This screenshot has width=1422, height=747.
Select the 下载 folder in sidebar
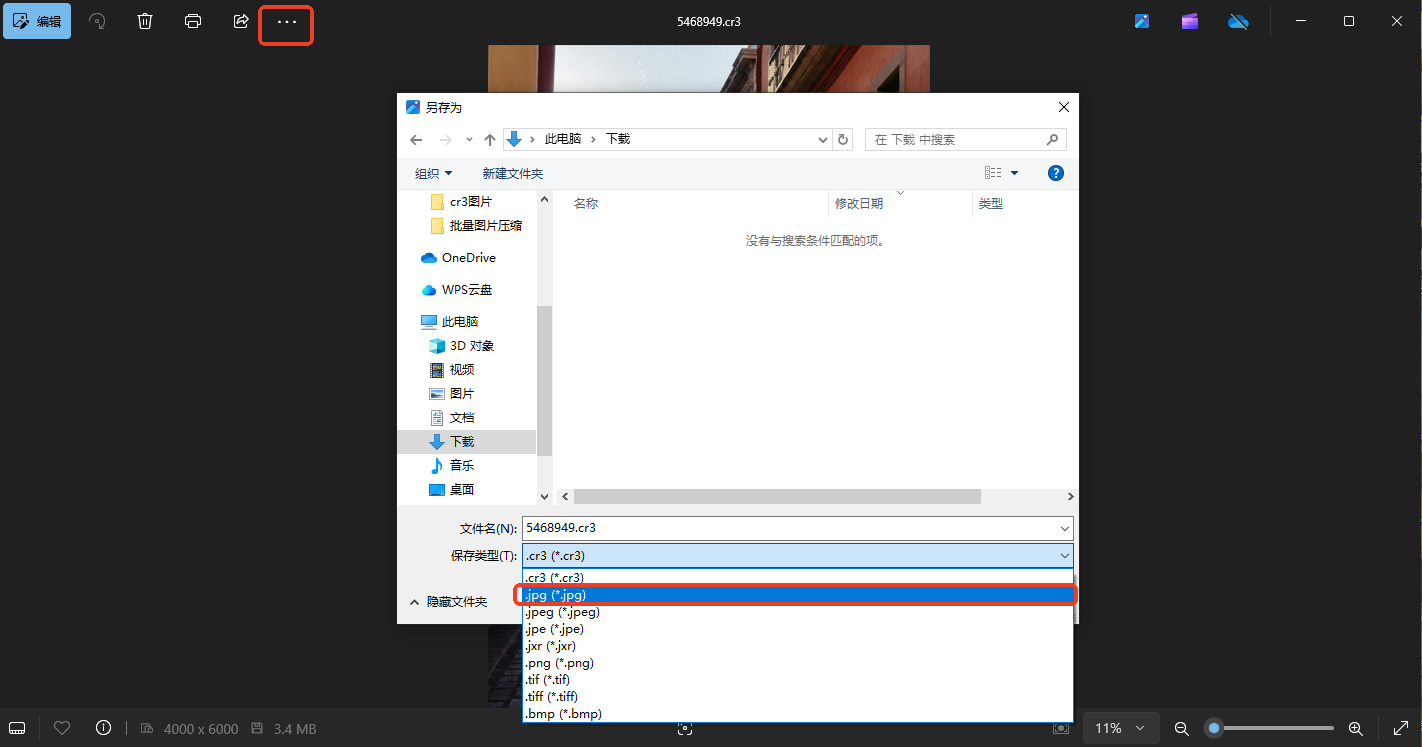(x=461, y=441)
